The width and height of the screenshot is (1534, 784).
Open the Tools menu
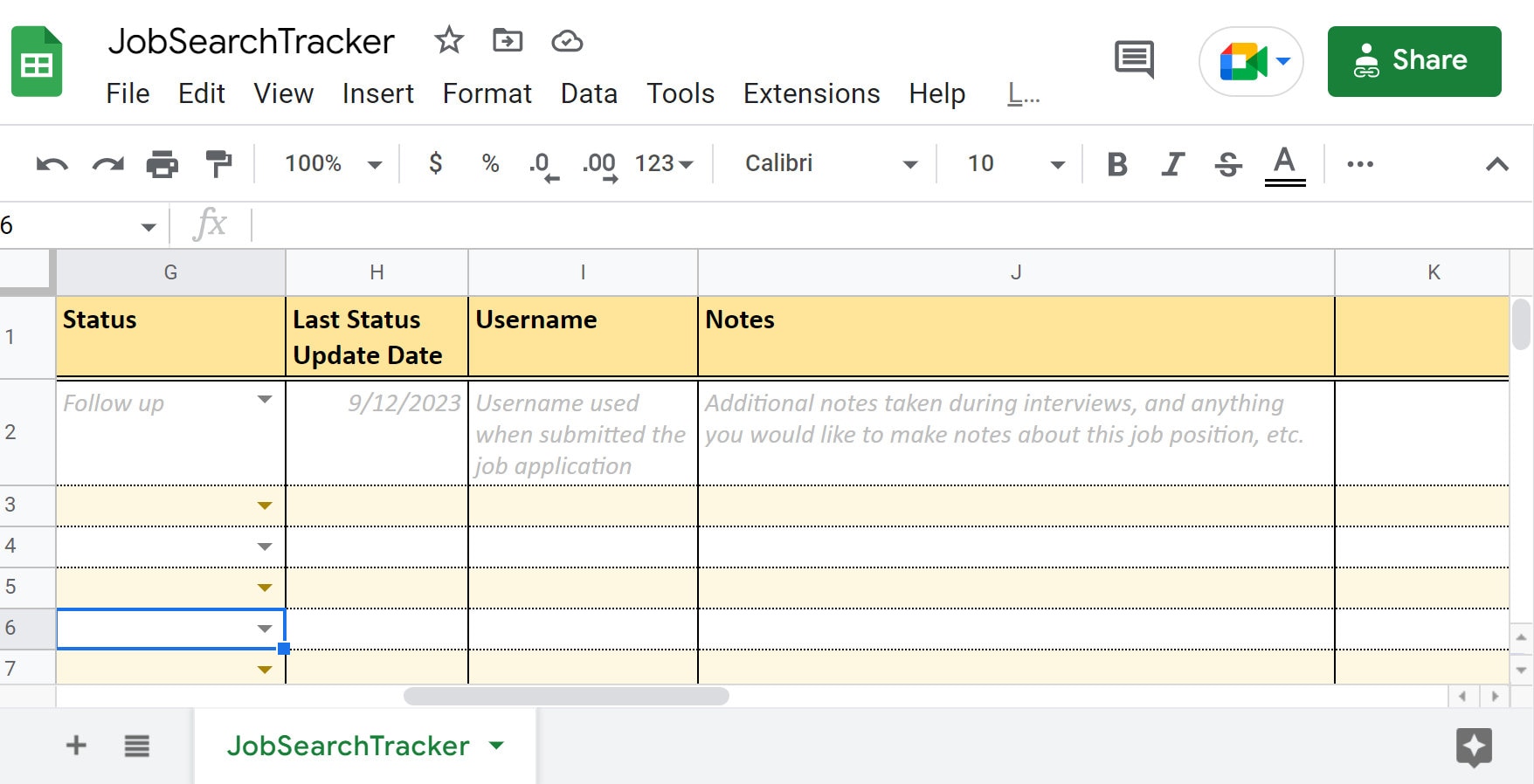[681, 93]
